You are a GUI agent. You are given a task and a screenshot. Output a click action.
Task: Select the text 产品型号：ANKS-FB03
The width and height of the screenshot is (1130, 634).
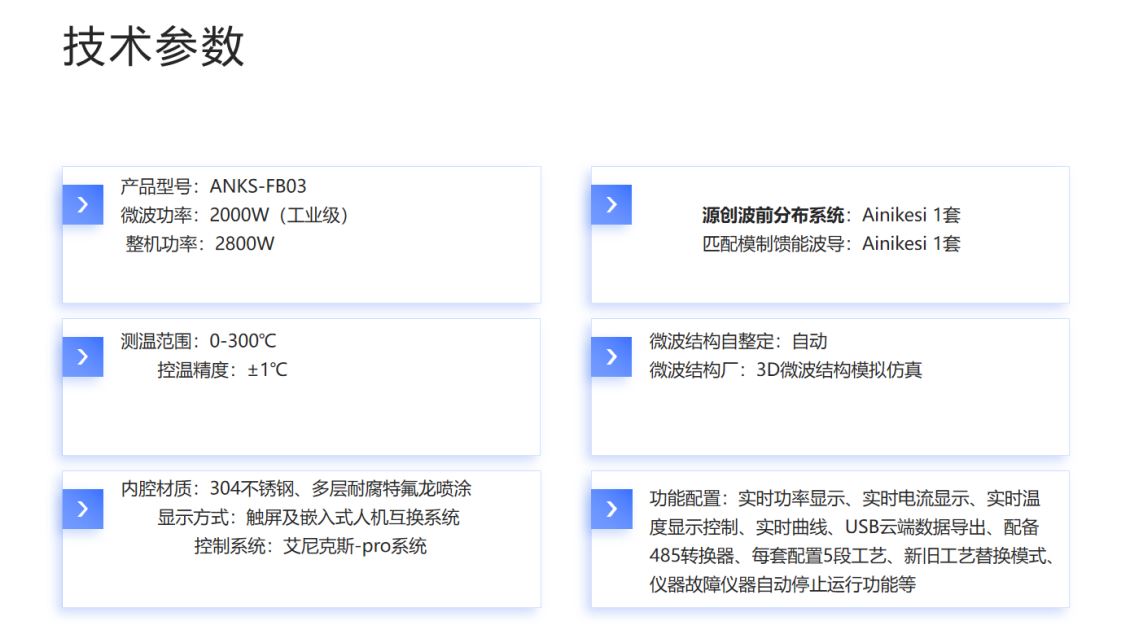click(x=213, y=187)
